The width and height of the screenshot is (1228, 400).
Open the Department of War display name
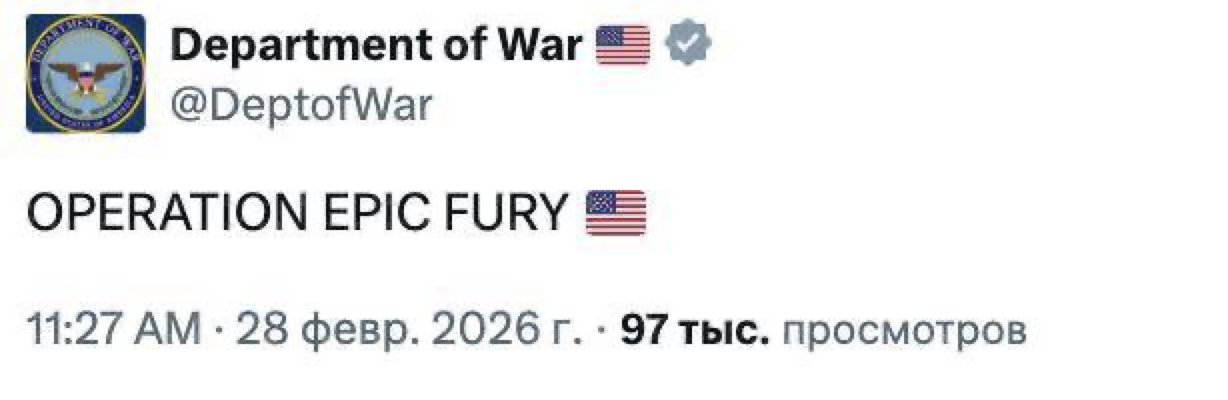coord(377,45)
